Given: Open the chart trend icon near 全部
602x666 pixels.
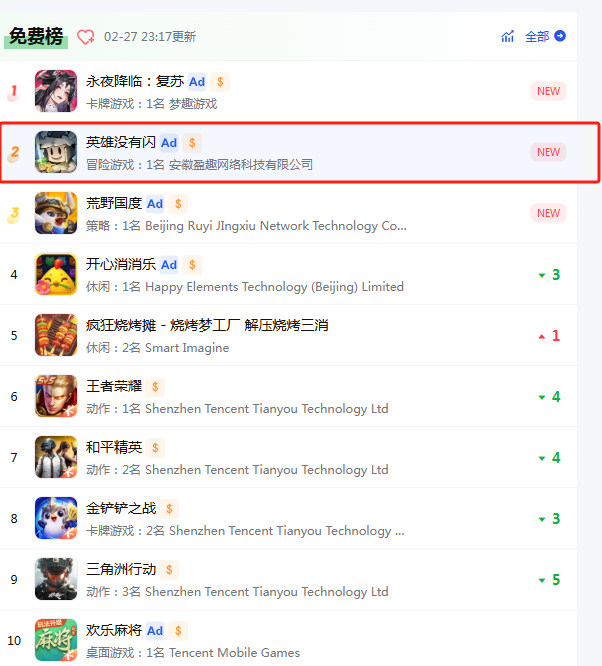Looking at the screenshot, I should tap(507, 37).
